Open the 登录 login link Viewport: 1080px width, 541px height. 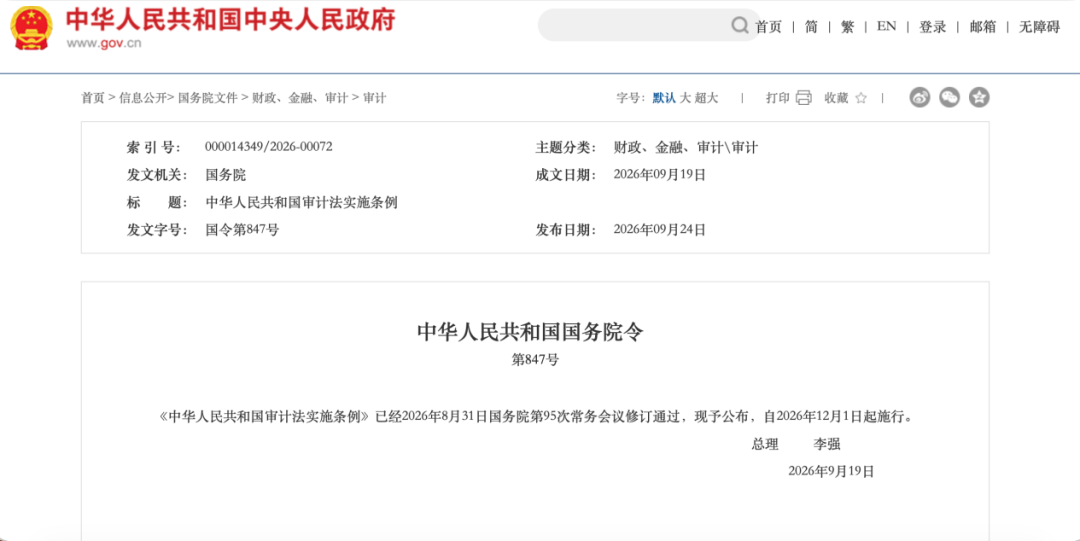[x=933, y=27]
